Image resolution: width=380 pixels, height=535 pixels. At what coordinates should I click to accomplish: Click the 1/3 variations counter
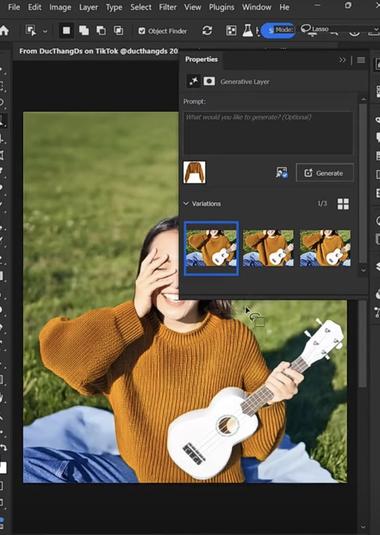coord(322,204)
